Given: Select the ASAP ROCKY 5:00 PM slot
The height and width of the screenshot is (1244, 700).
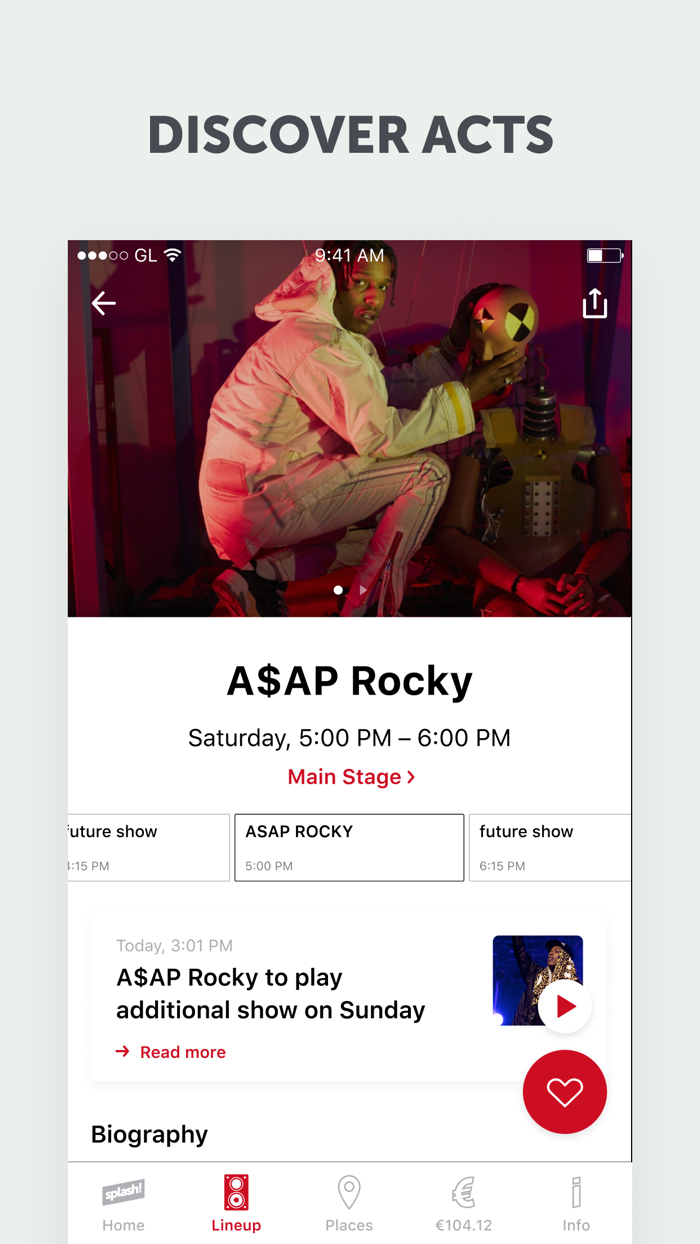Looking at the screenshot, I should click(x=349, y=848).
